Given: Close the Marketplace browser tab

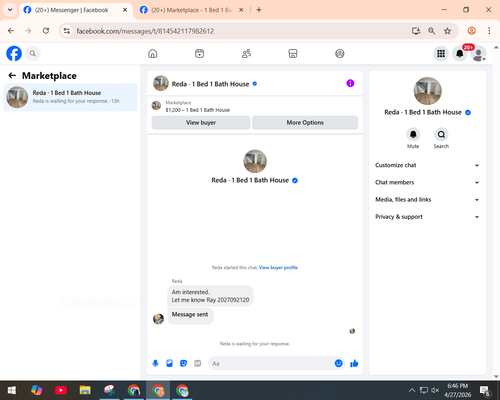Looking at the screenshot, I should pos(241,10).
